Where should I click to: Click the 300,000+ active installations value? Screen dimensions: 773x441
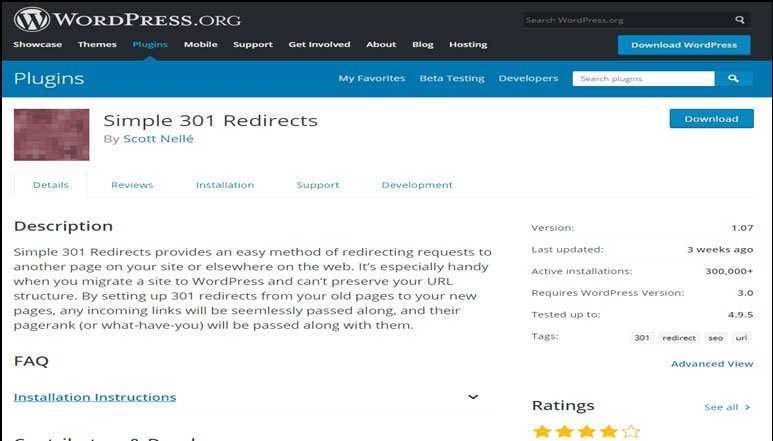click(729, 271)
